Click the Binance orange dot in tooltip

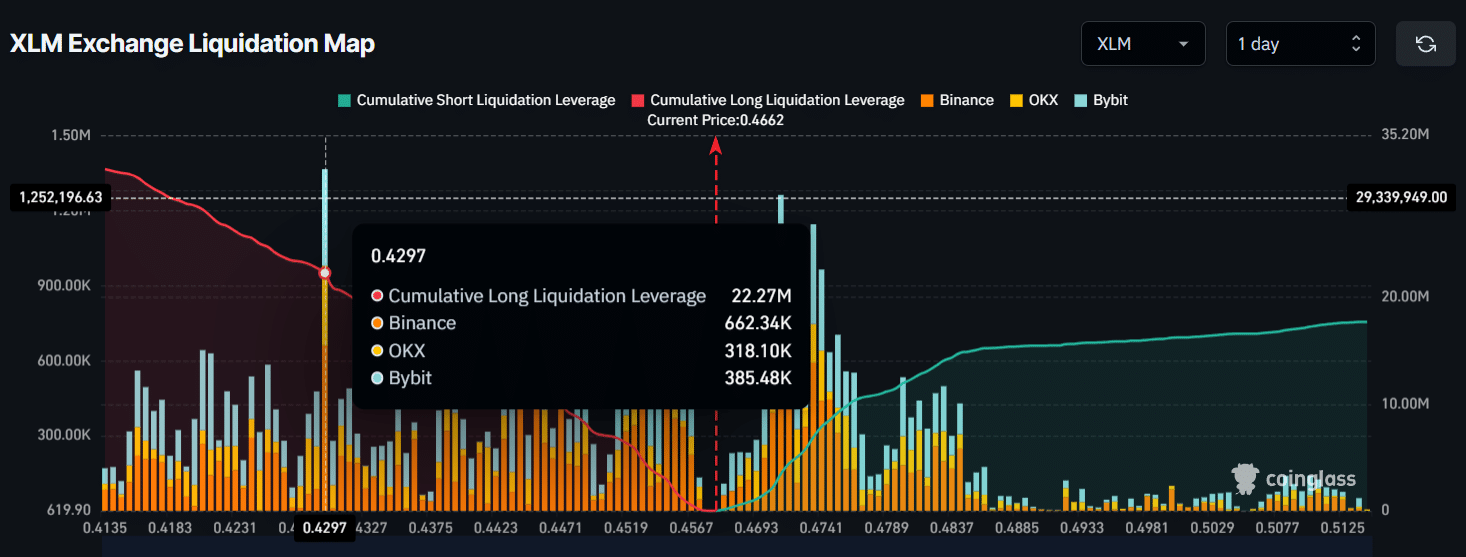377,323
